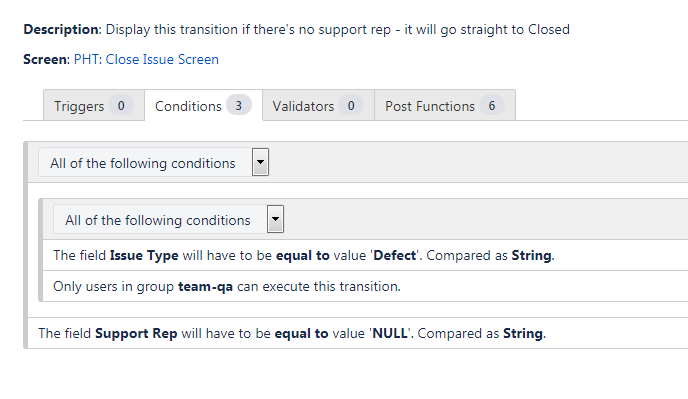Expand the nested conditions dropdown arrow
Viewport: 688px width, 399px height.
pyautogui.click(x=275, y=219)
